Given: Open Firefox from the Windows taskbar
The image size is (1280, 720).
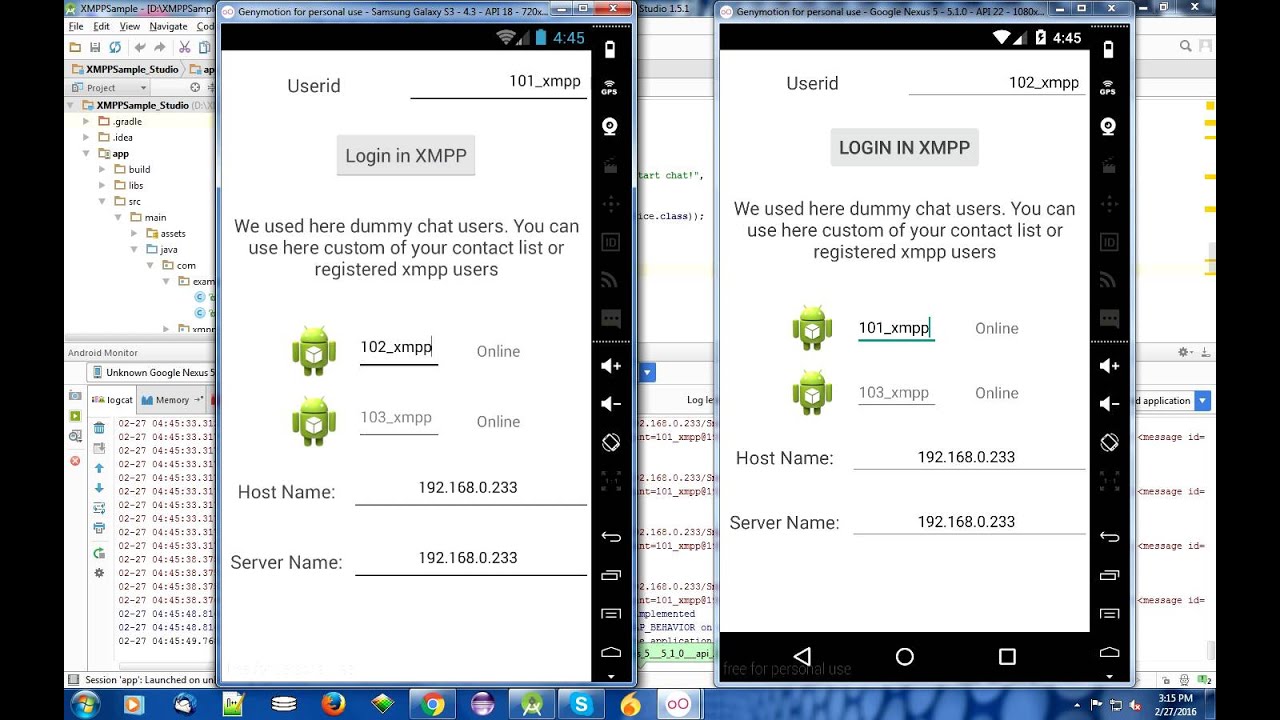Looking at the screenshot, I should [333, 704].
